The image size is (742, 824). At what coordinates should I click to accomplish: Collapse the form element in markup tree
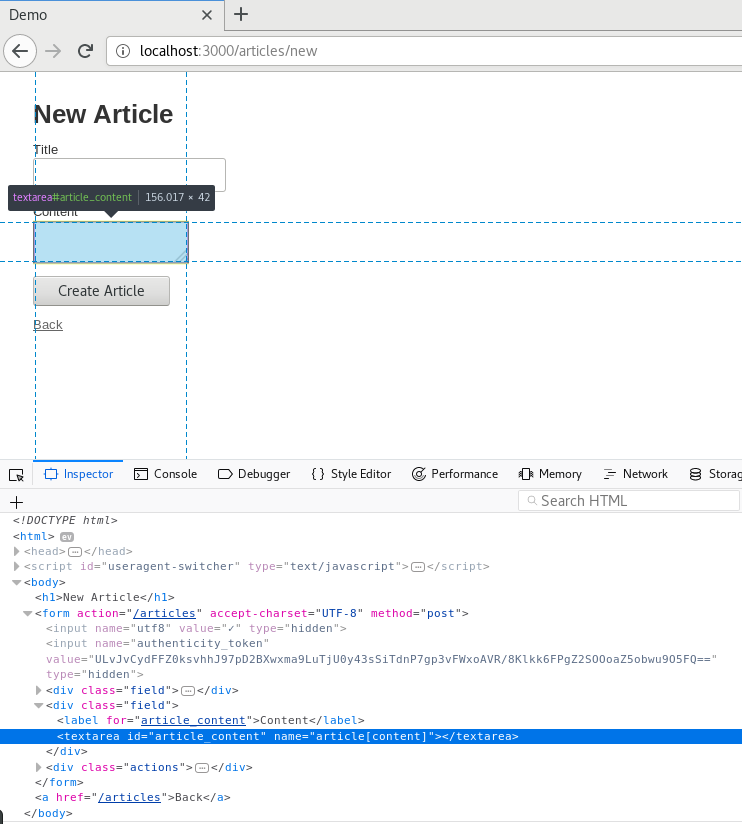click(x=28, y=613)
